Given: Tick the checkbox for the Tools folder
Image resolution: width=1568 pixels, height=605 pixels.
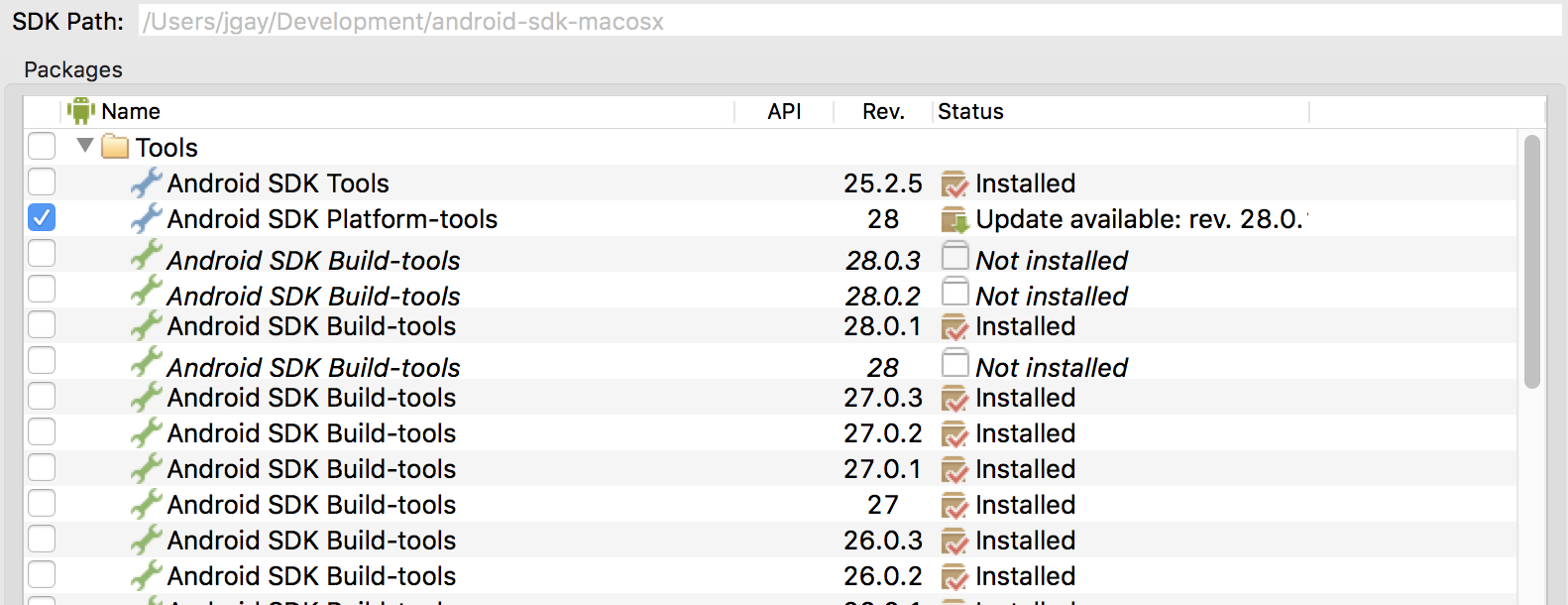Looking at the screenshot, I should [x=42, y=146].
